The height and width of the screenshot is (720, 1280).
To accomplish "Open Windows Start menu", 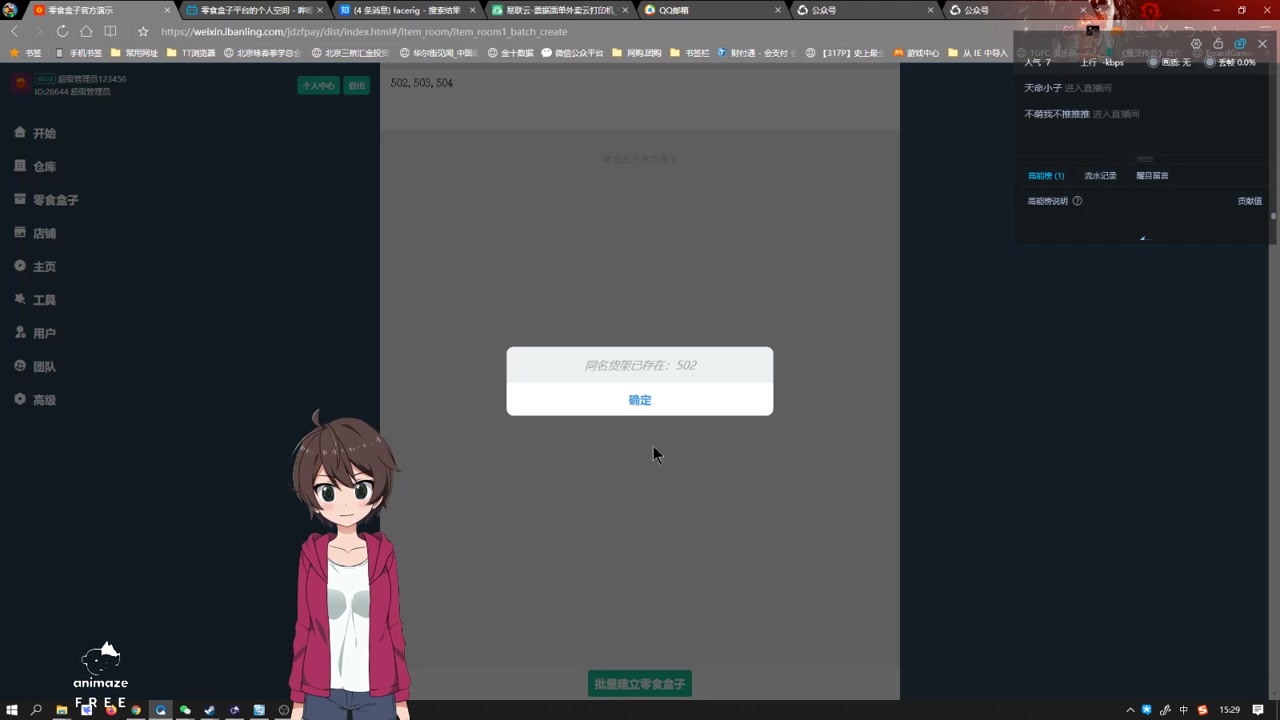I will 12,710.
